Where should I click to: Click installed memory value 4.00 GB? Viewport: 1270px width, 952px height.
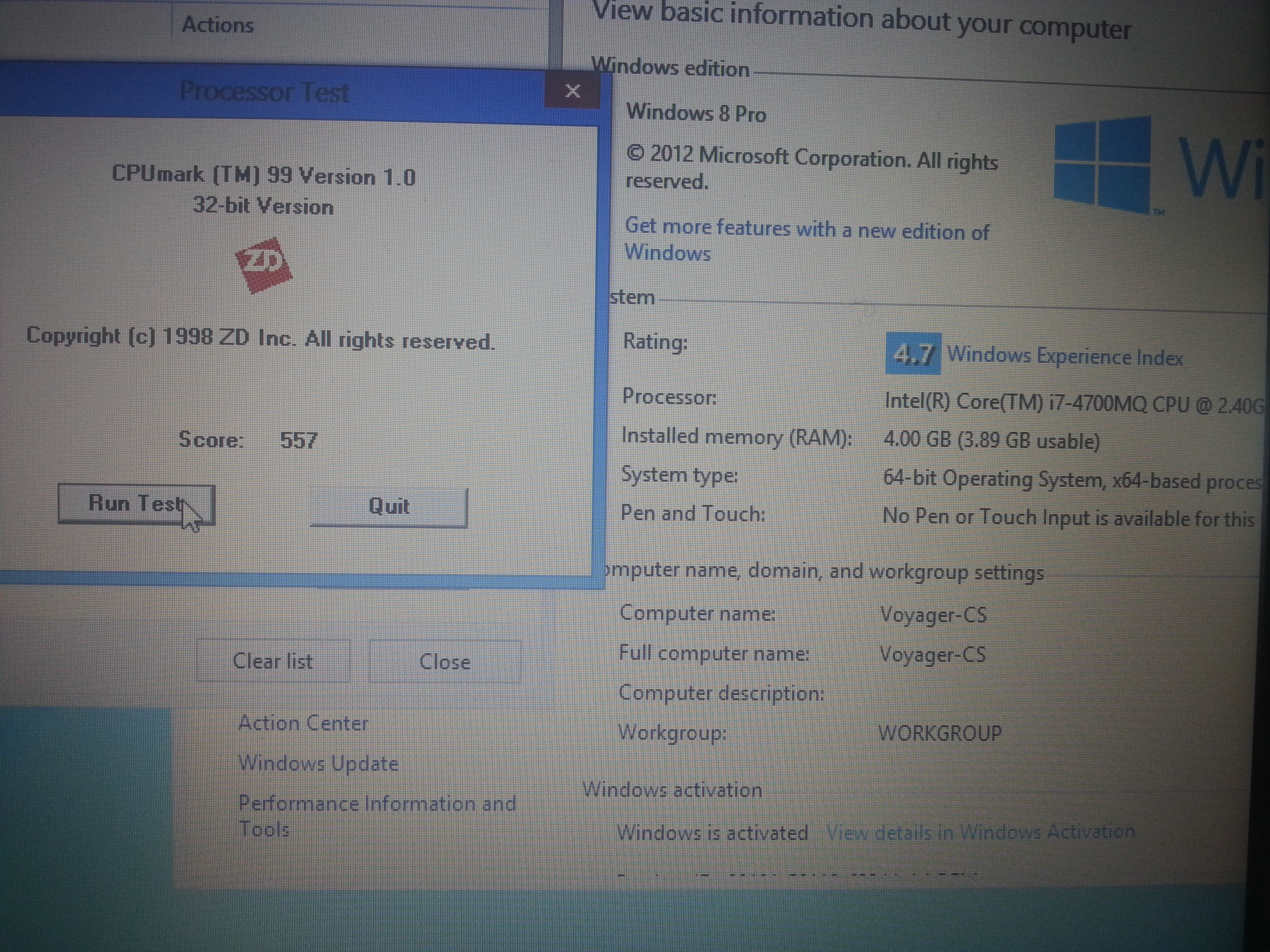(x=991, y=440)
